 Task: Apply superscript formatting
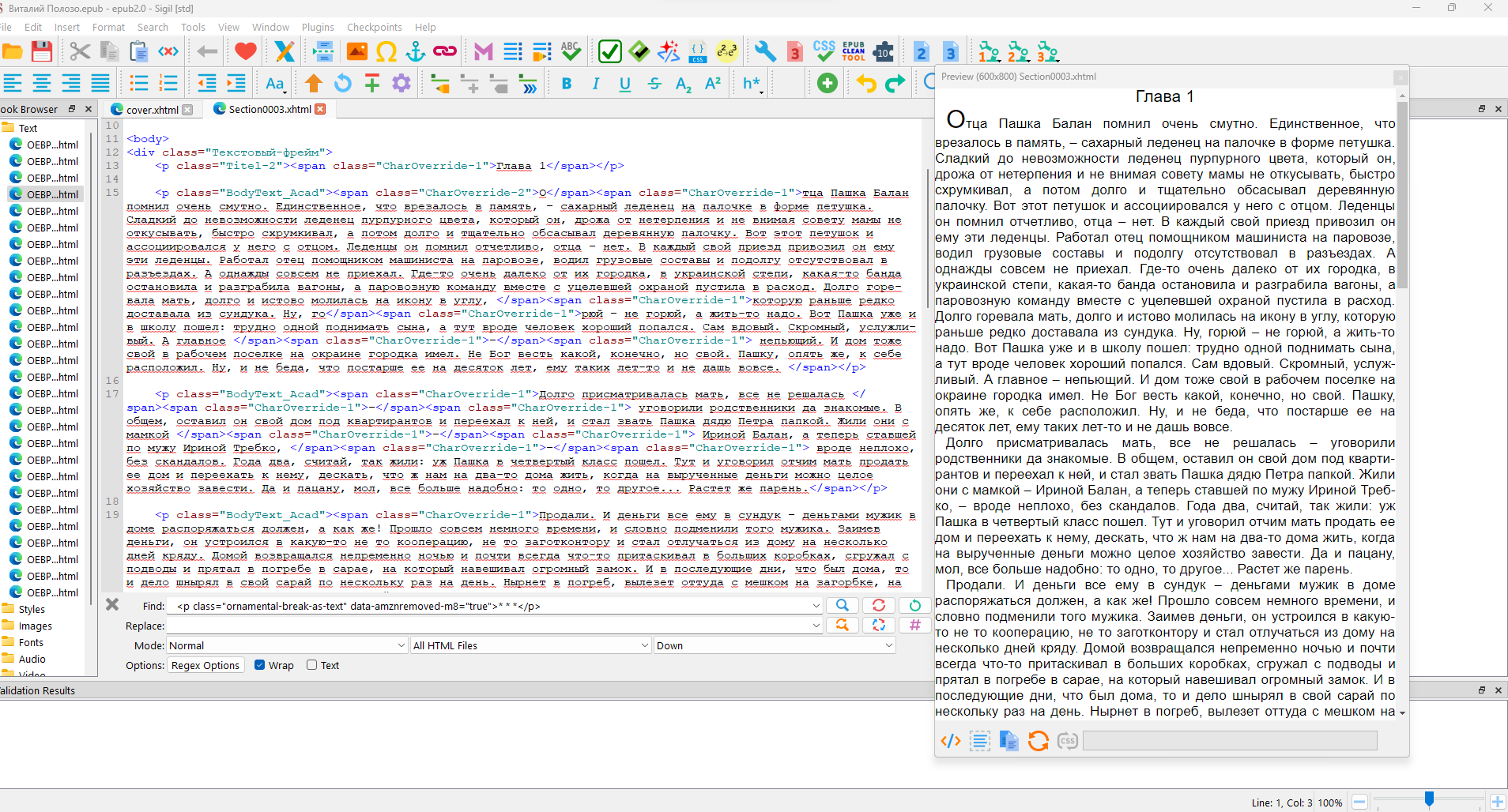click(x=713, y=84)
